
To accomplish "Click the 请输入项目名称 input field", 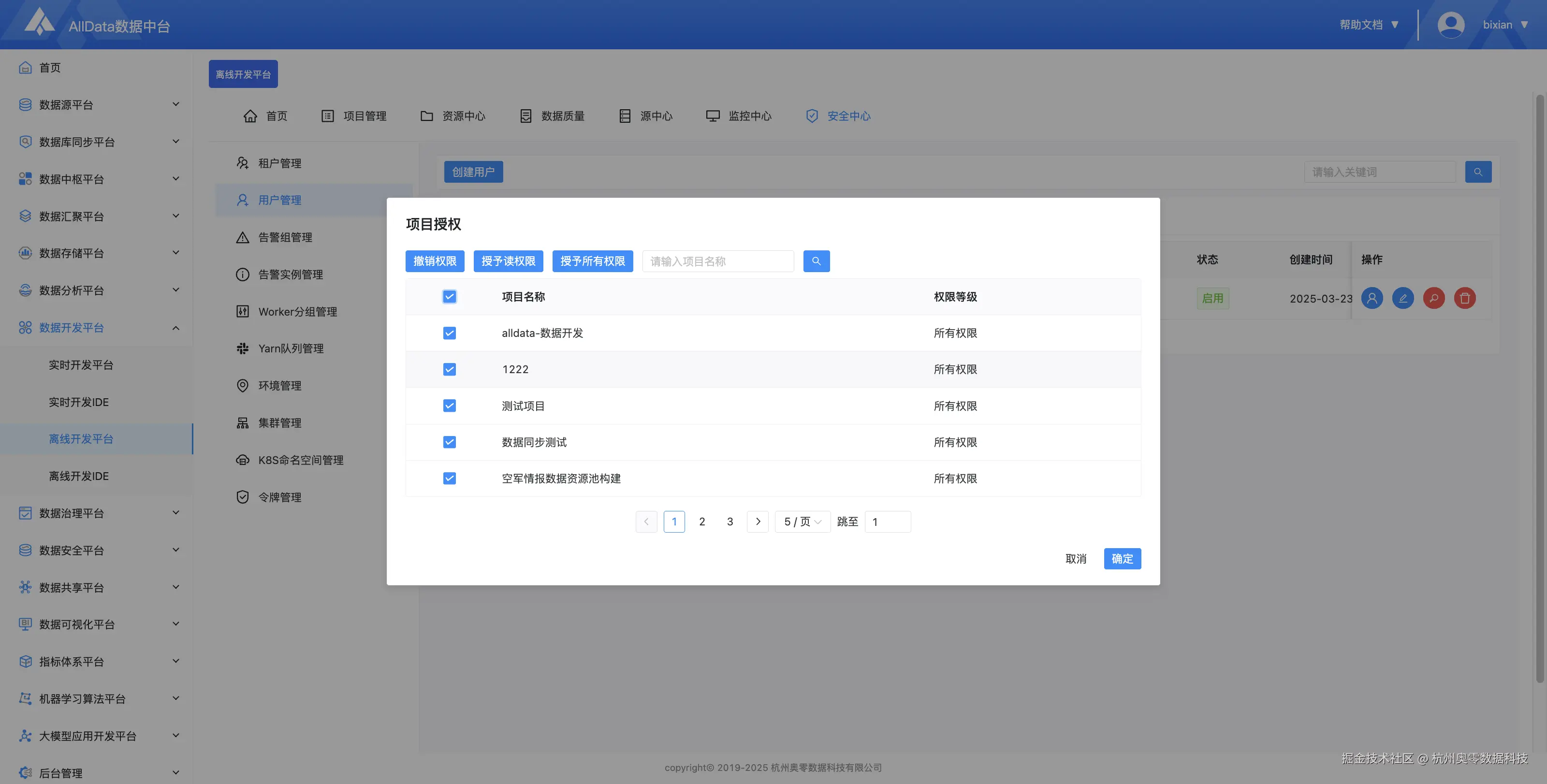I will click(717, 261).
